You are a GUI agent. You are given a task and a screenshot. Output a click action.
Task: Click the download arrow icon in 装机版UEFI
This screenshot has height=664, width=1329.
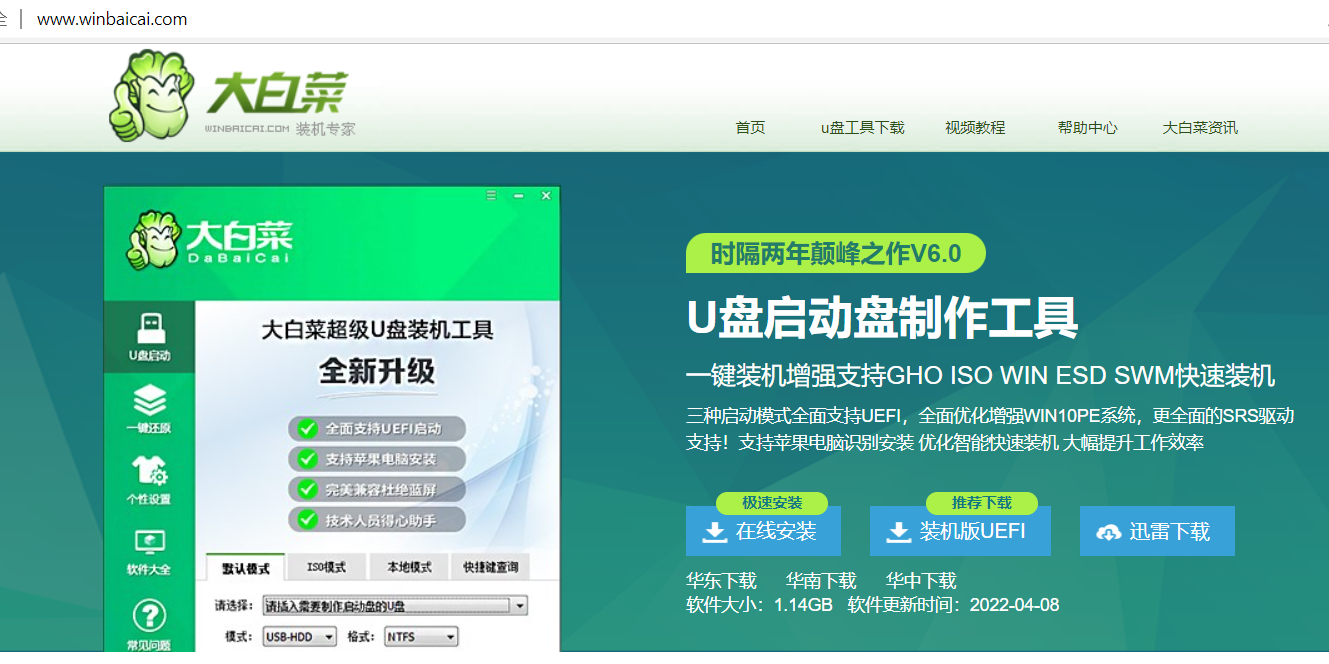[899, 532]
